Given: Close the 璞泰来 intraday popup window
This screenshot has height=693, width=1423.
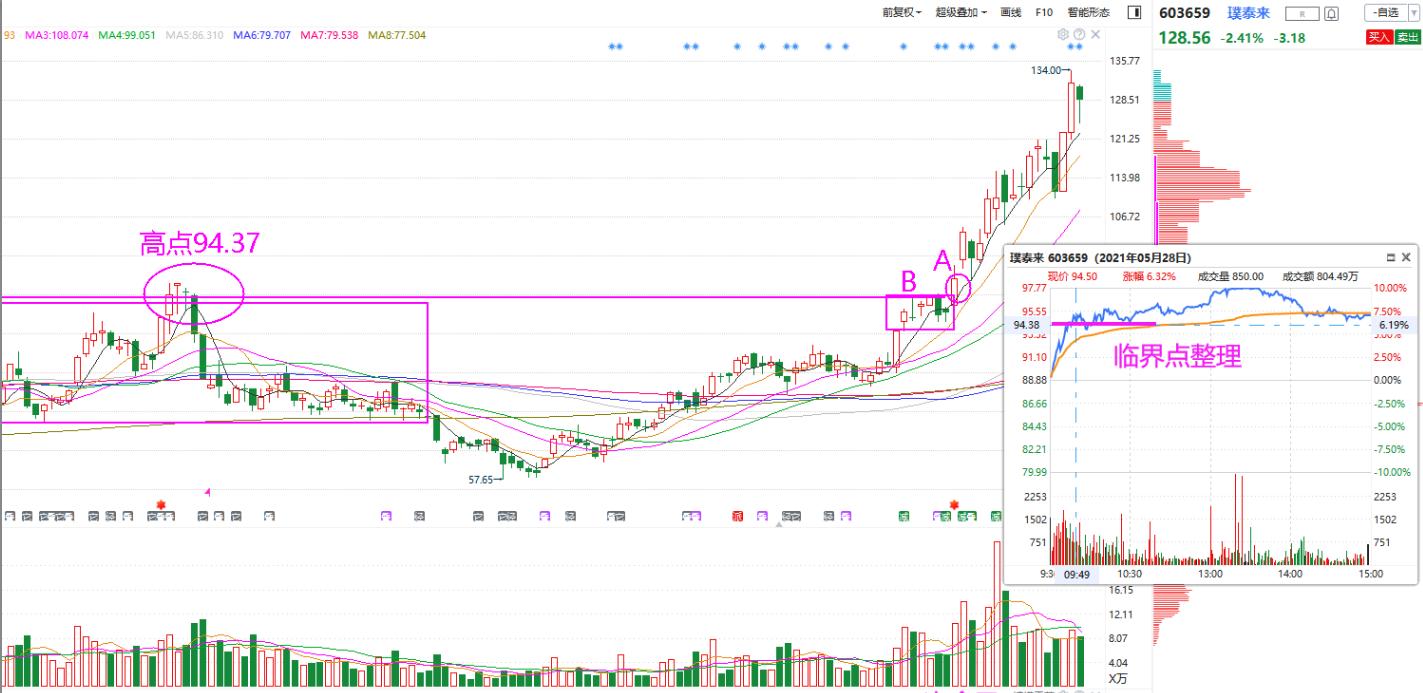Looking at the screenshot, I should [1407, 258].
